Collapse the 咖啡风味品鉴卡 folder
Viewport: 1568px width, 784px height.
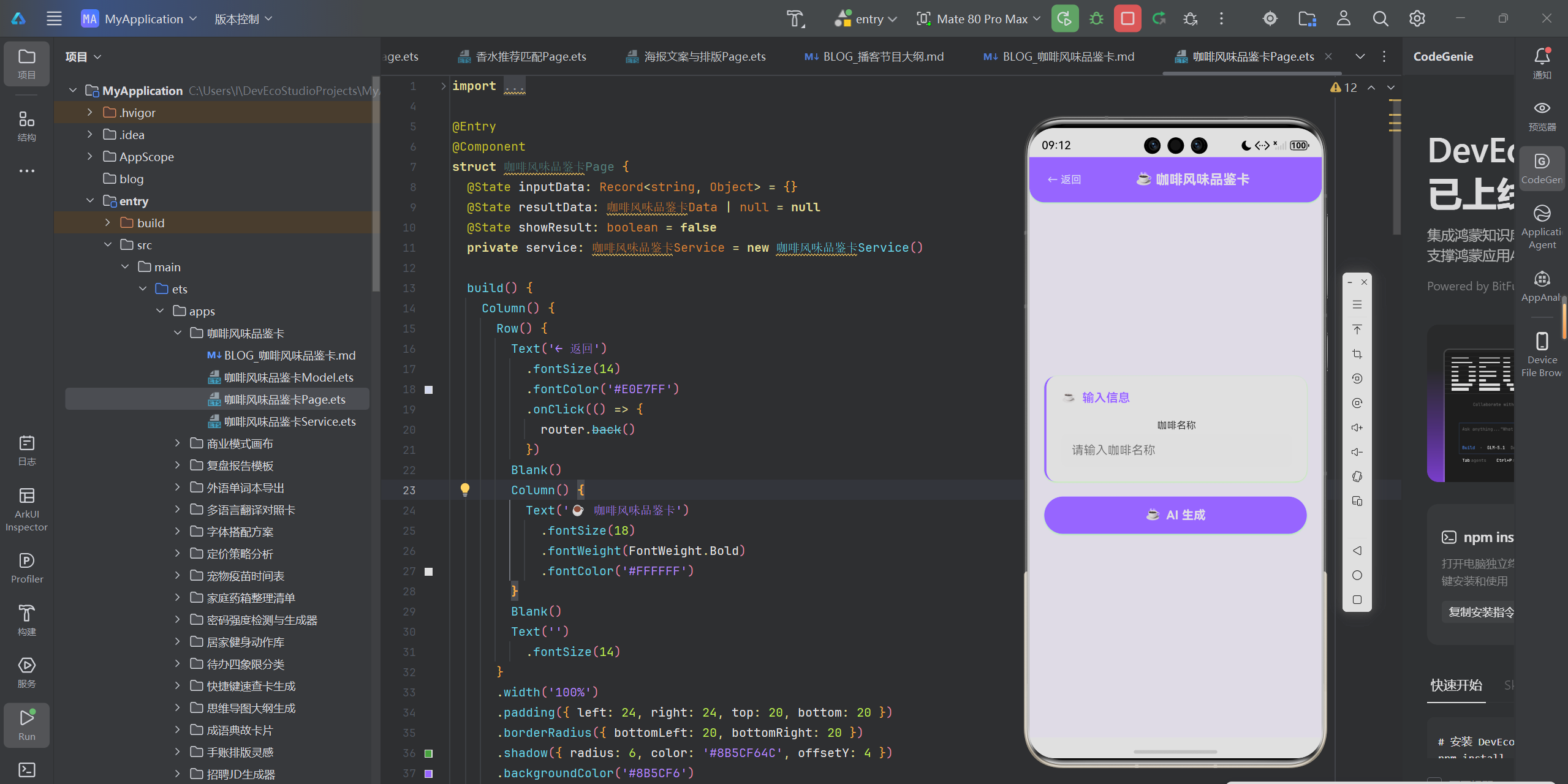pos(178,333)
